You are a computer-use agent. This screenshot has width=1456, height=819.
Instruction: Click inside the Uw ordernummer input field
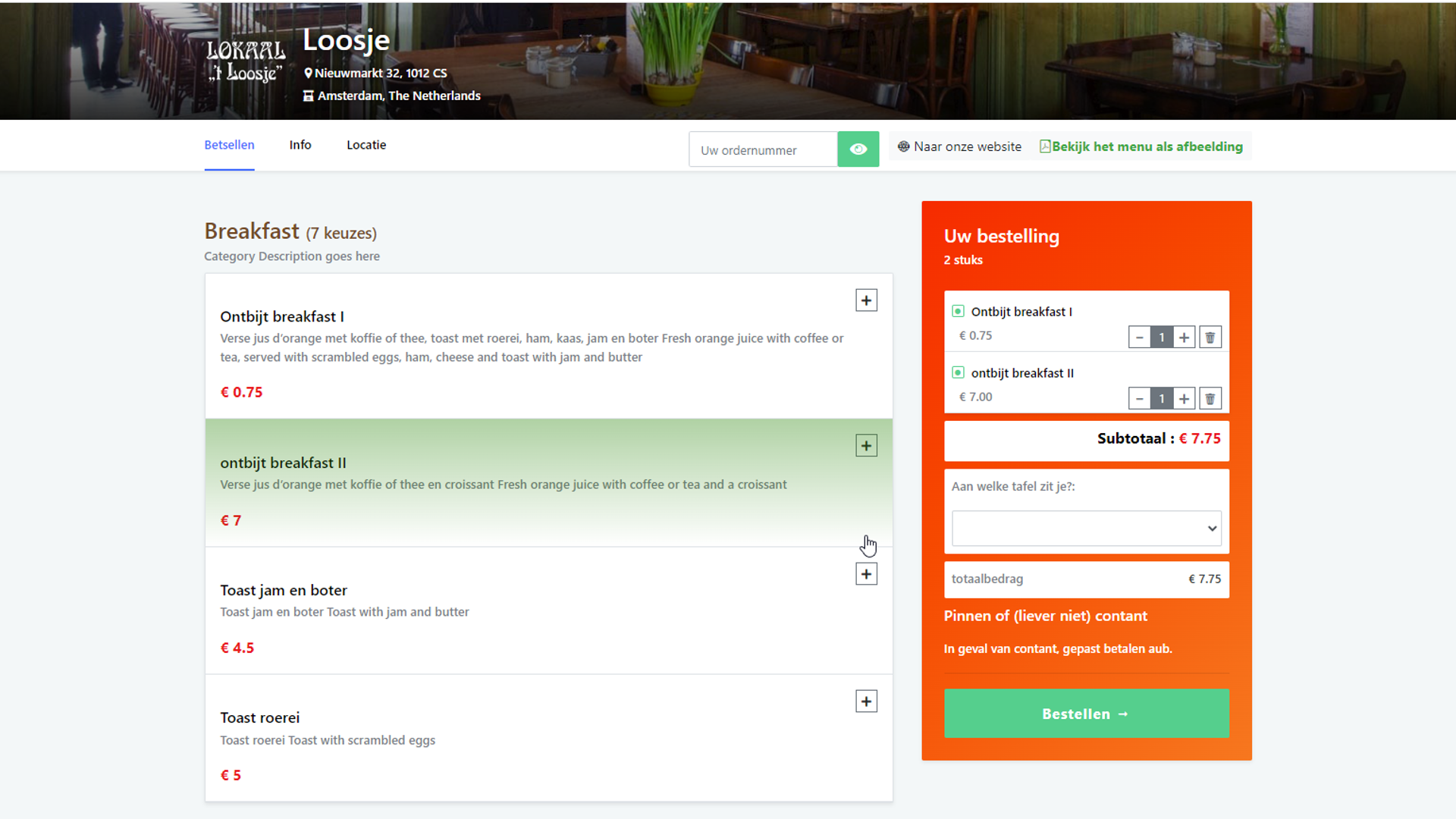[x=762, y=149]
